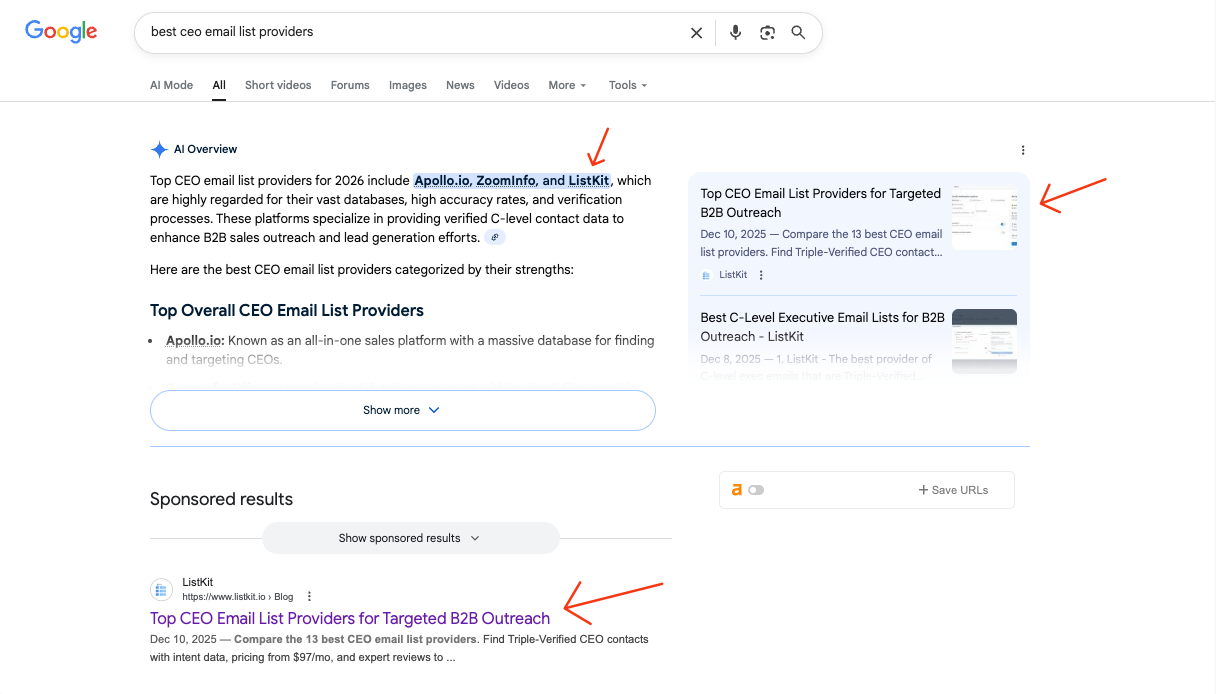Viewport: 1216px width, 694px height.
Task: Open the More search filters dropdown
Action: point(567,85)
